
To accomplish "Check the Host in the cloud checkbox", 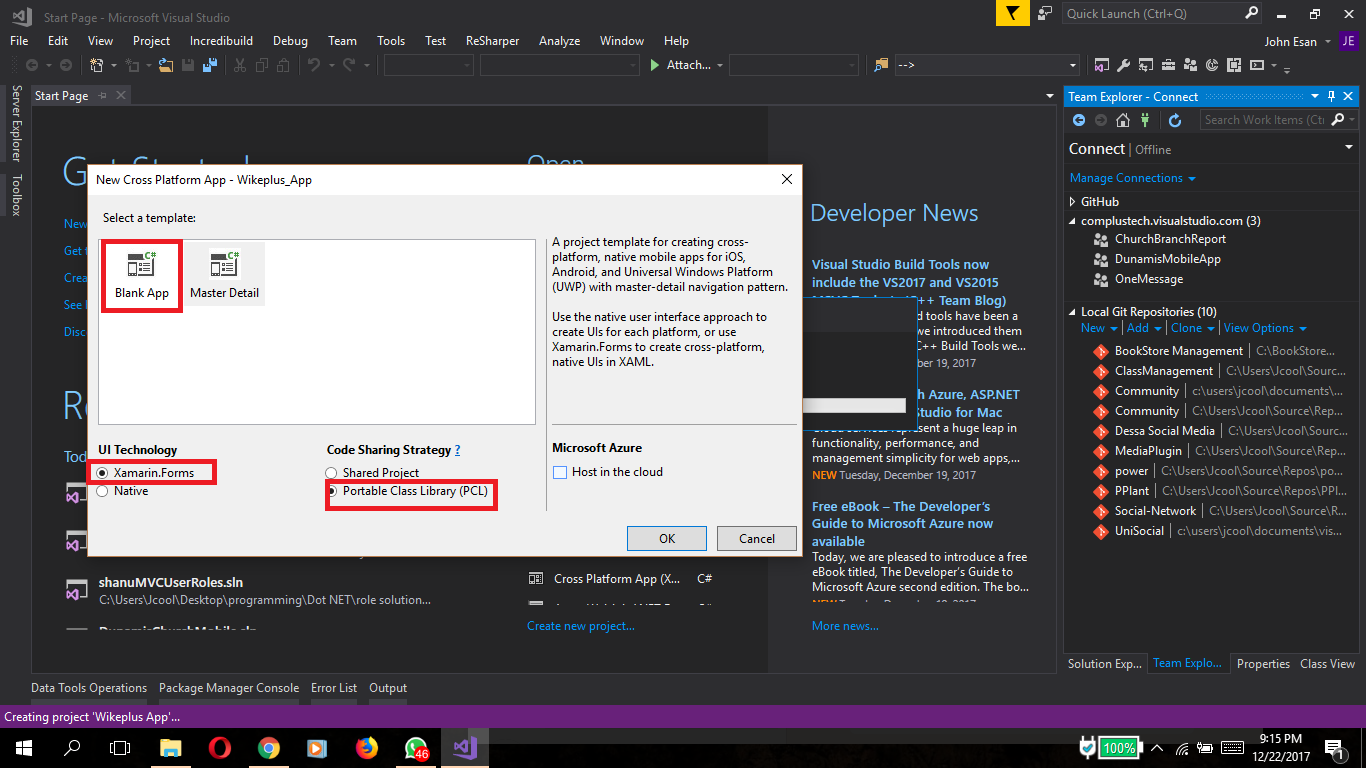I will click(560, 472).
